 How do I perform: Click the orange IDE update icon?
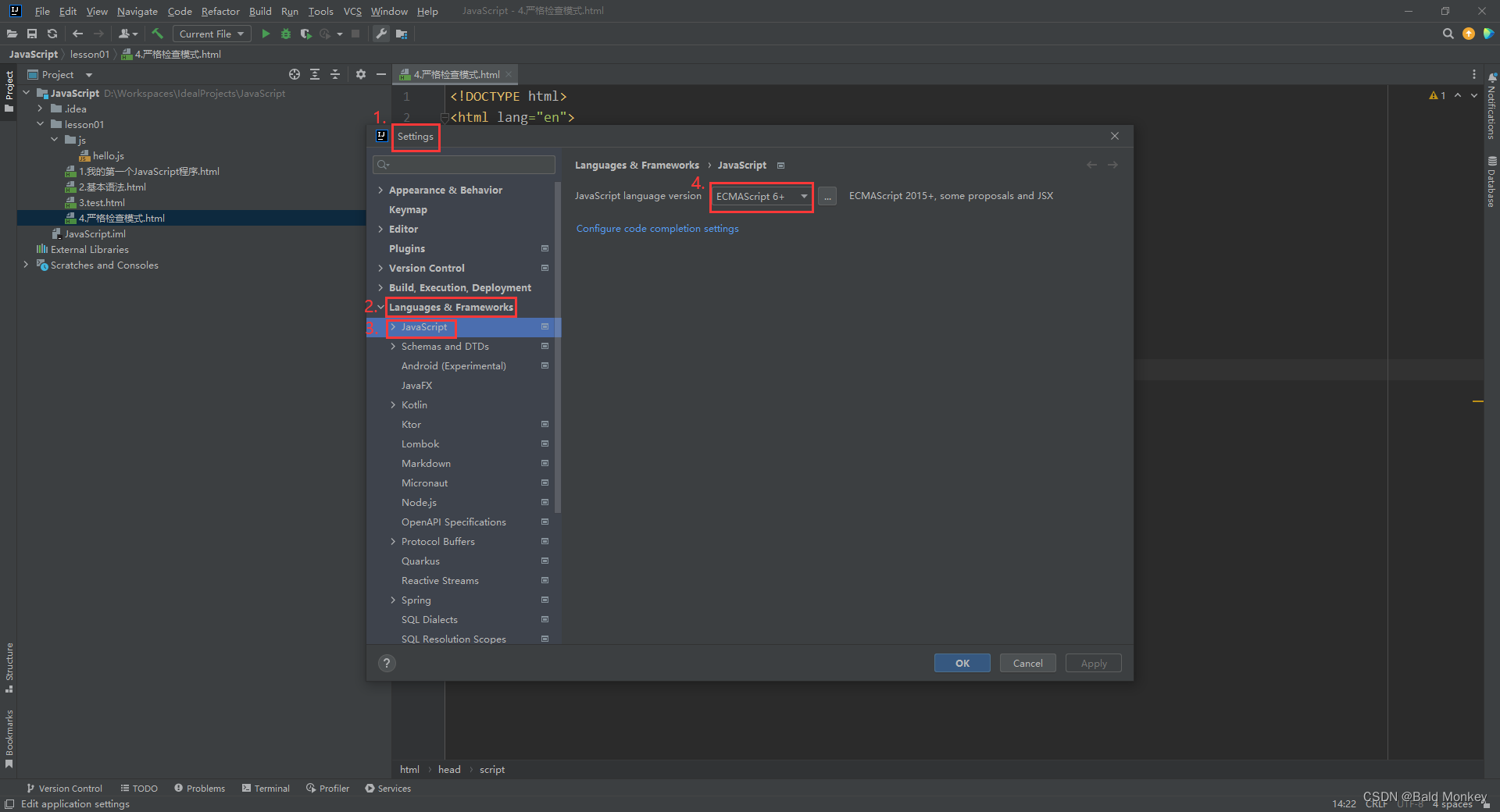click(x=1469, y=34)
